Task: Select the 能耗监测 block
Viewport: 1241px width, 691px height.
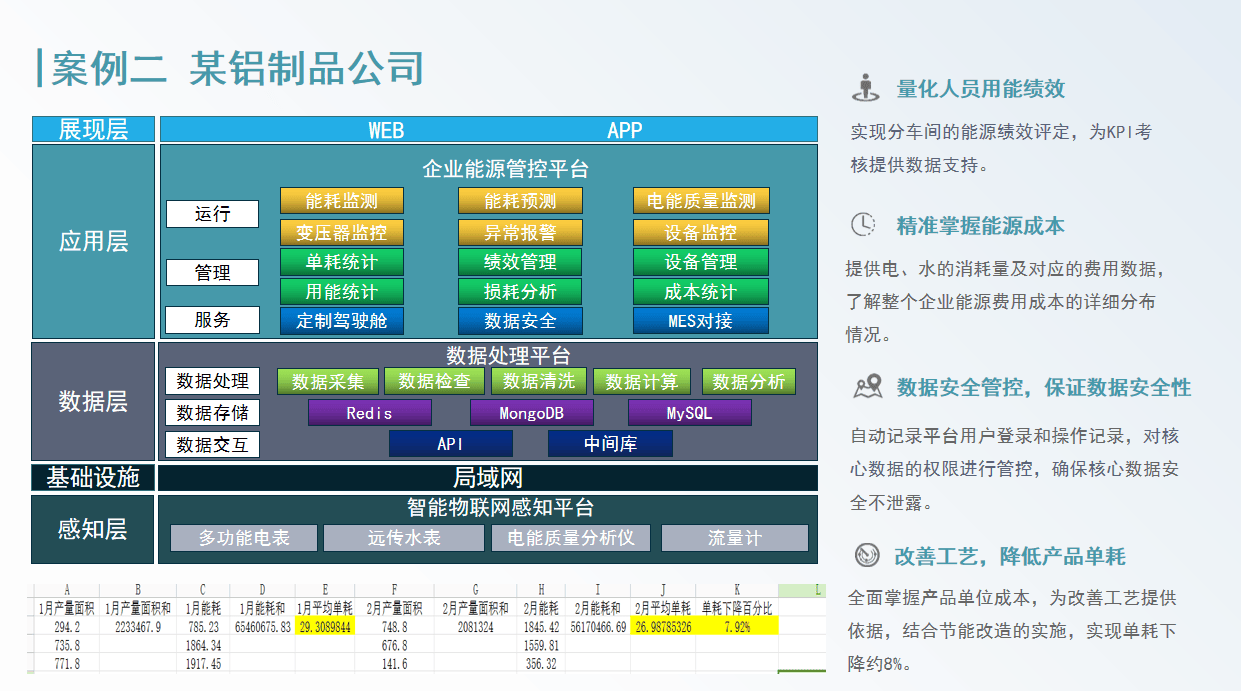Action: point(342,201)
